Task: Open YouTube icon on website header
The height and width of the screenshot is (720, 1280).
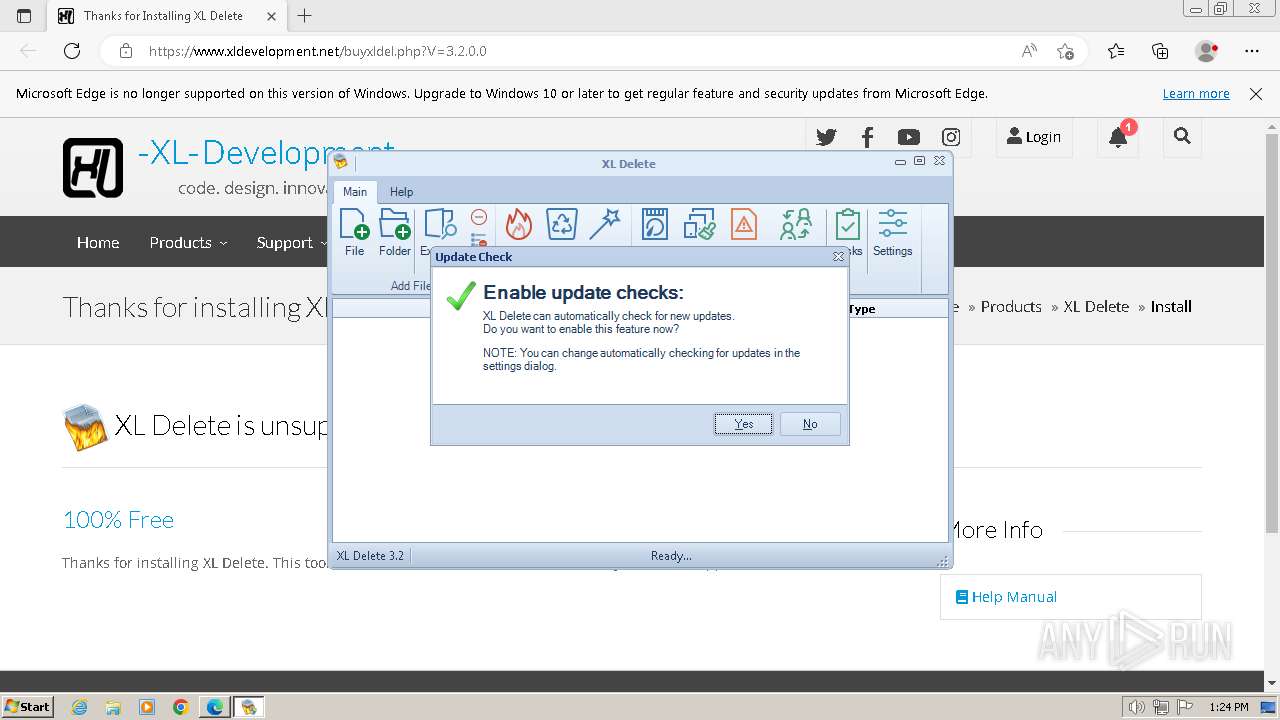Action: point(909,137)
